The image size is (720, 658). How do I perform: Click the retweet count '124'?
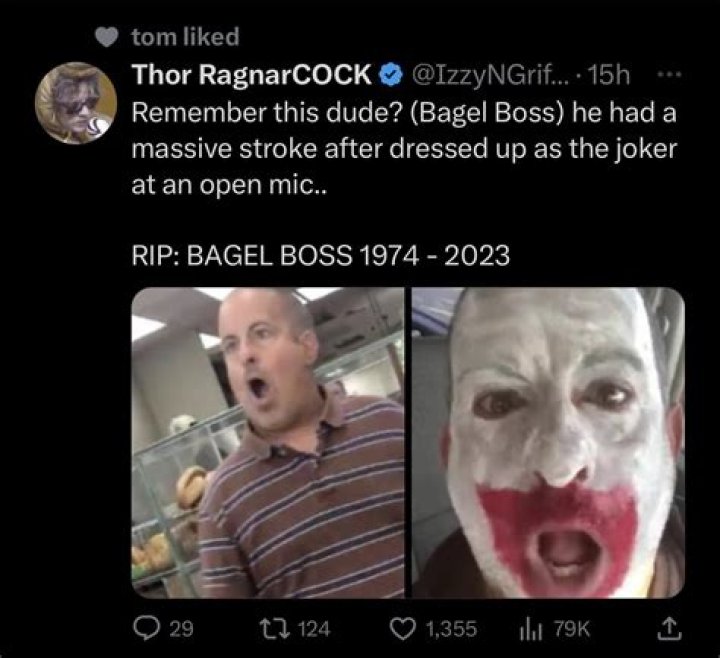(314, 628)
